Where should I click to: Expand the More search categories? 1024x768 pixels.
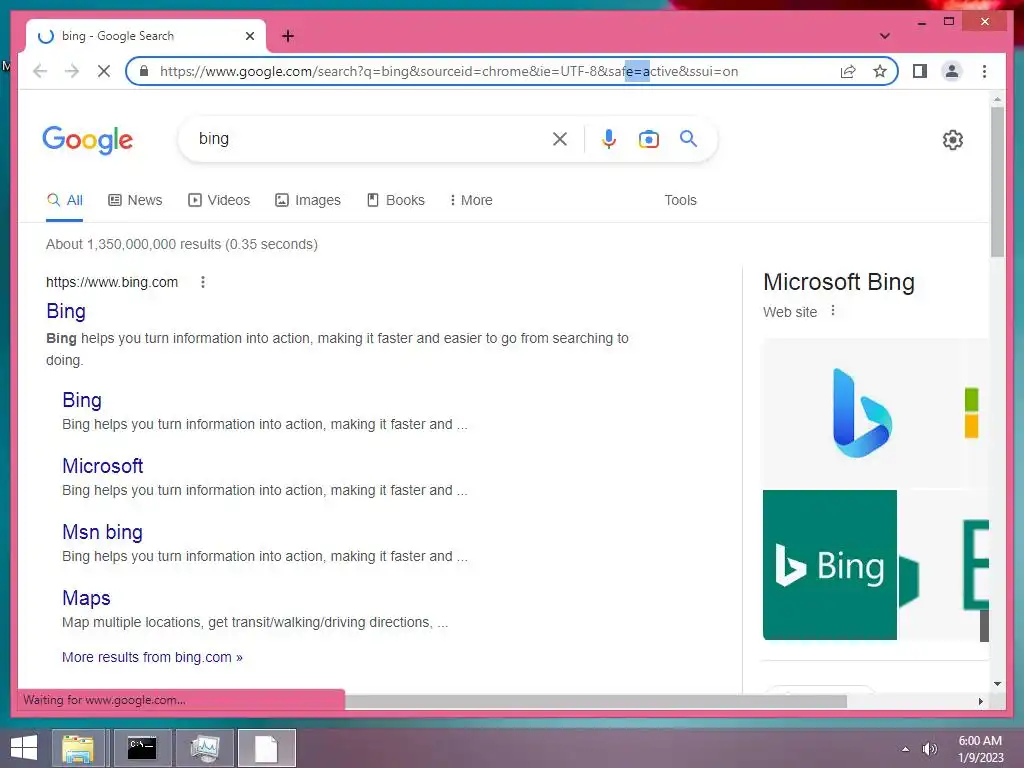point(471,200)
